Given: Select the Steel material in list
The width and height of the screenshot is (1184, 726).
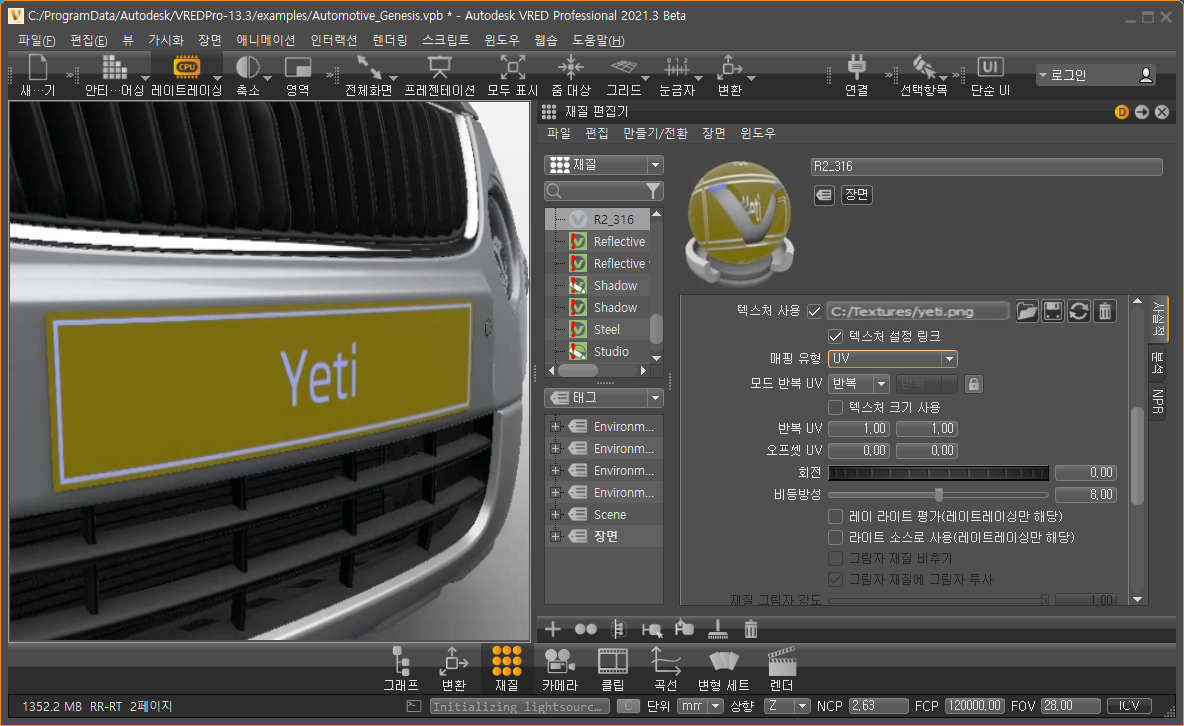Looking at the screenshot, I should pyautogui.click(x=606, y=329).
